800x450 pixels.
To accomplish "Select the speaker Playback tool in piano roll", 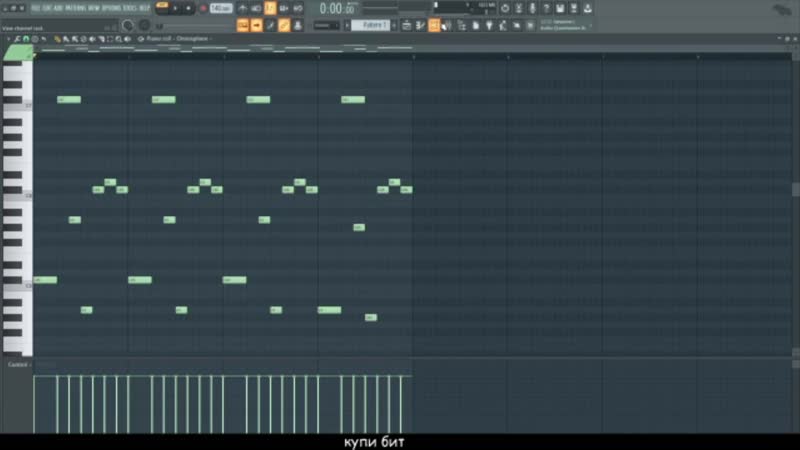I will [128, 39].
